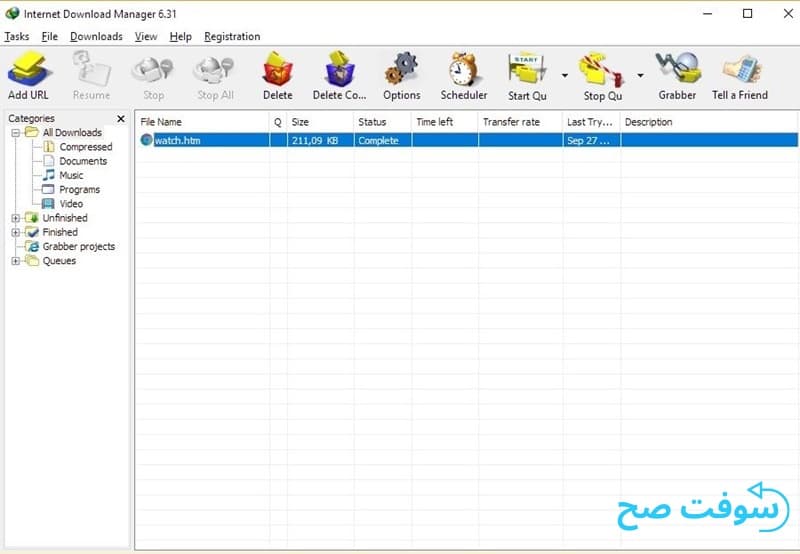Open the Grabber tool icon

point(677,69)
